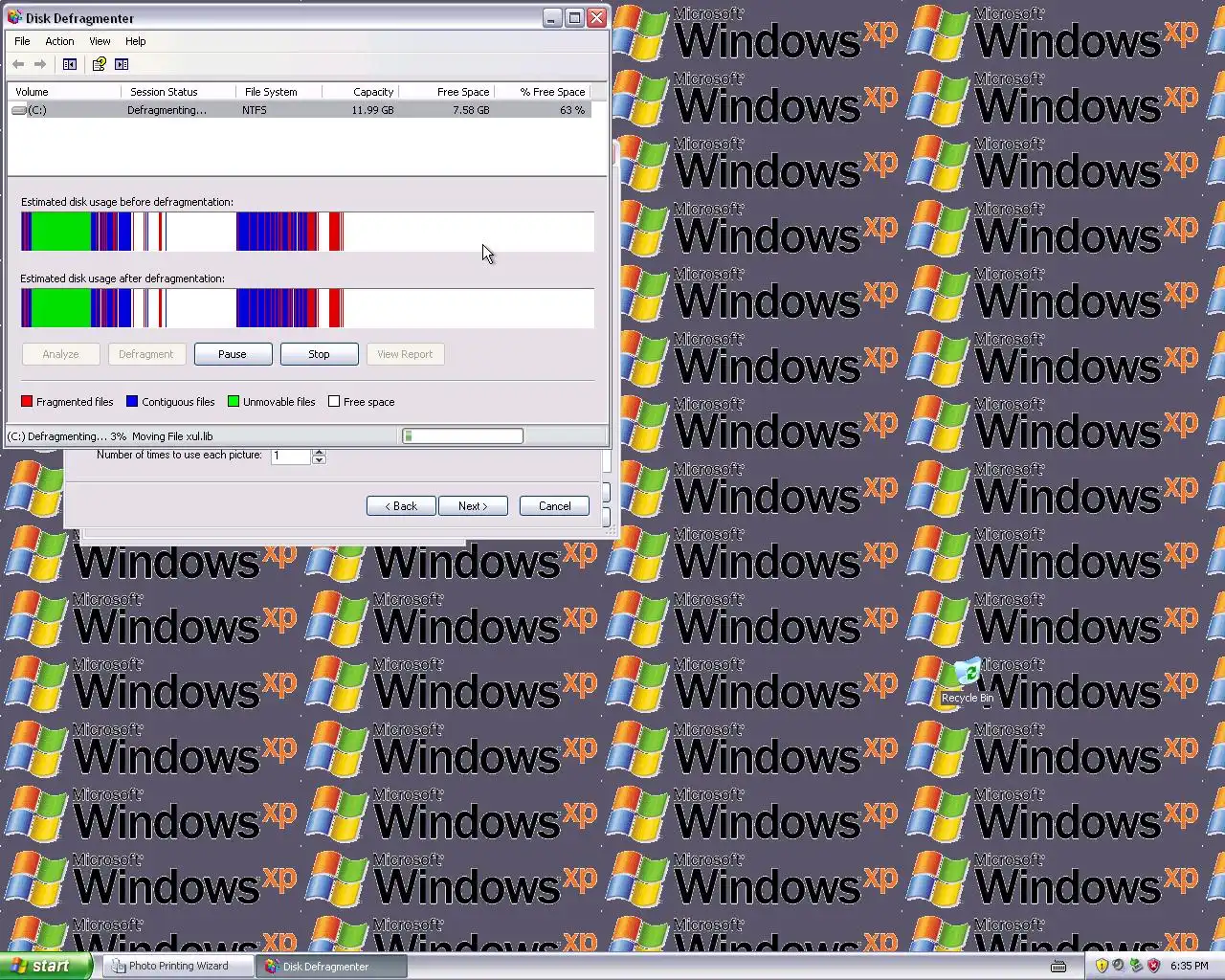The width and height of the screenshot is (1225, 980).
Task: Click the white Free space legend swatch
Action: point(334,402)
